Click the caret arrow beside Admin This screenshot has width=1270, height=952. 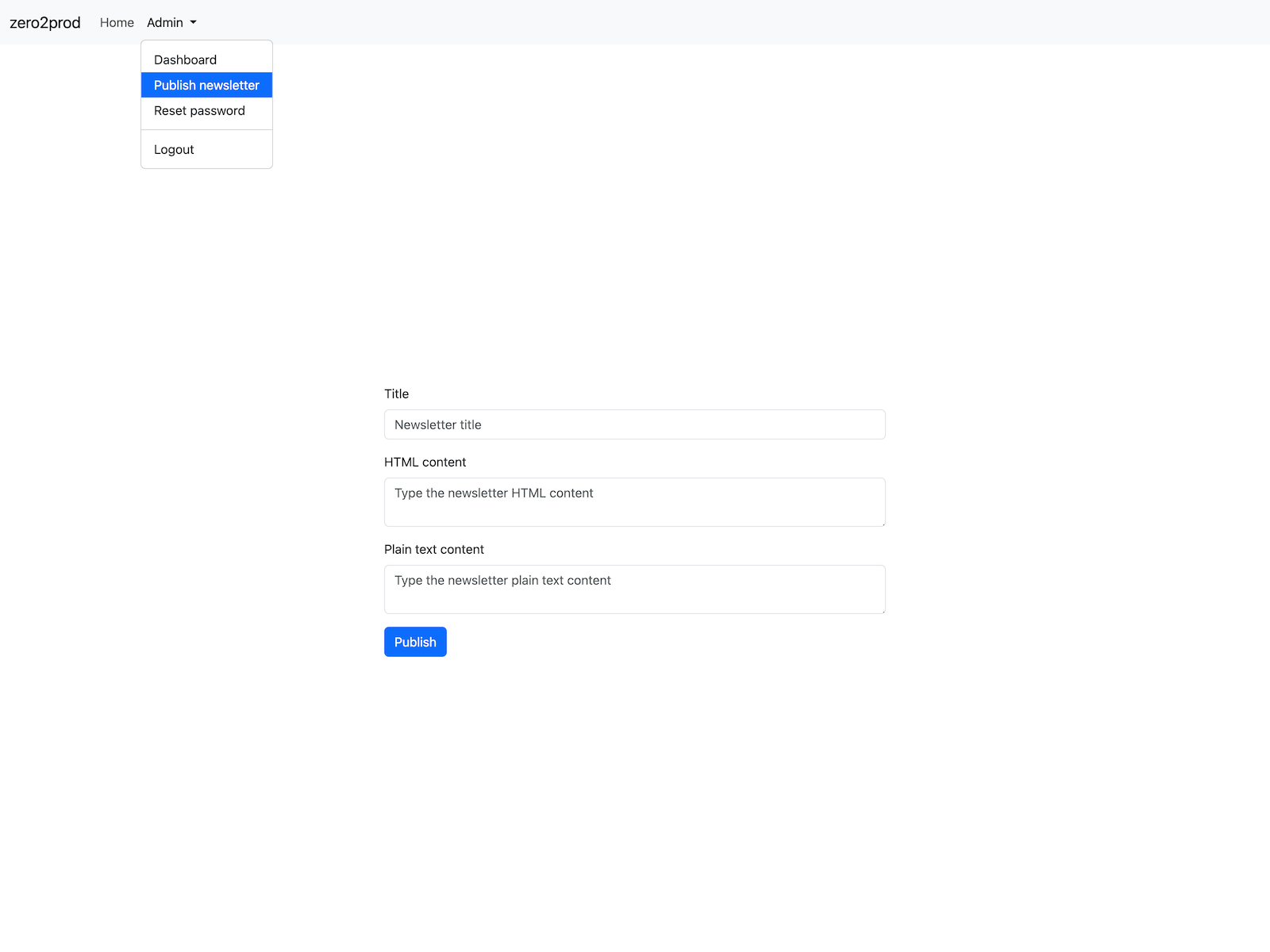193,23
